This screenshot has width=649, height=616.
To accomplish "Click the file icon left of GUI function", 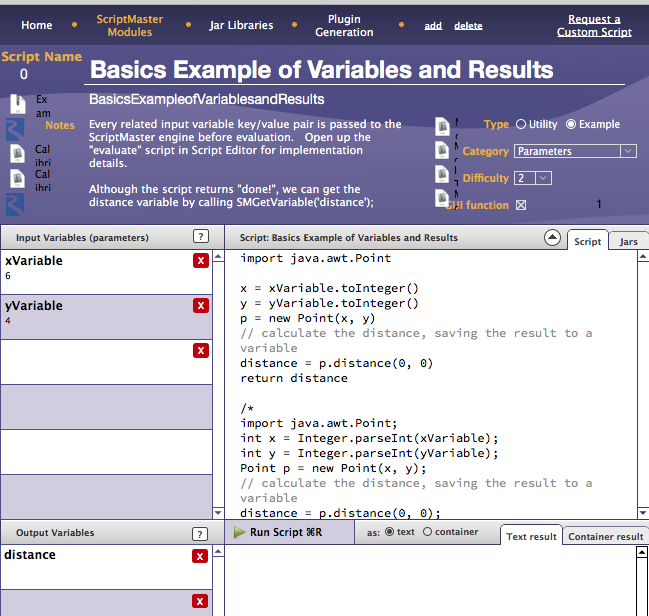I will (442, 198).
